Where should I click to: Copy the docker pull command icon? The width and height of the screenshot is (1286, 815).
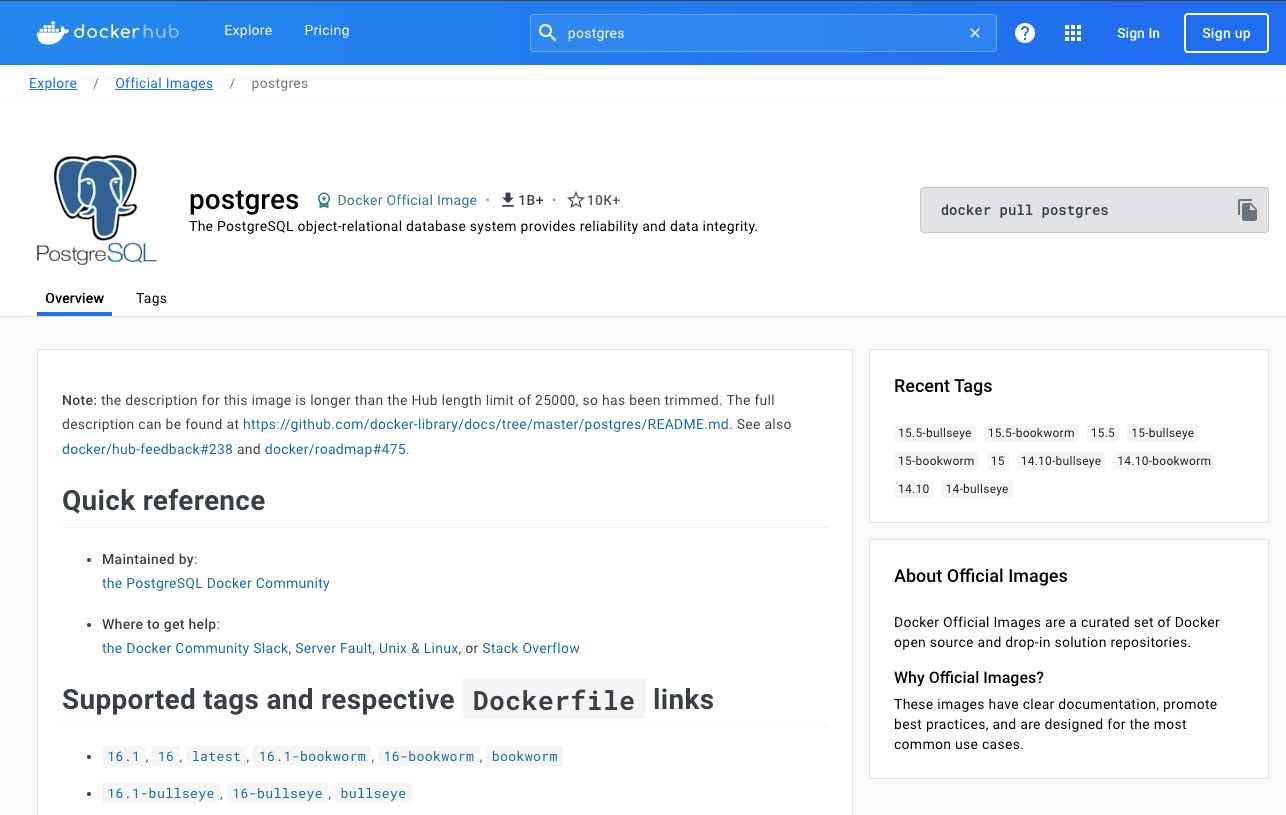pyautogui.click(x=1247, y=210)
